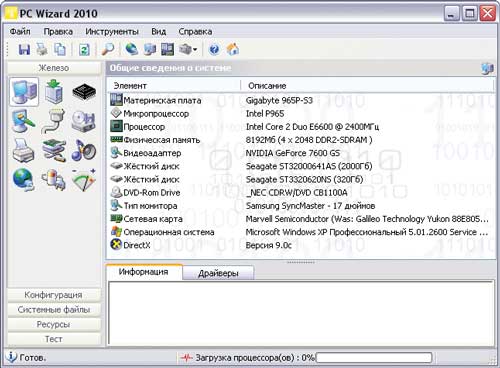Switch to the Драйверы tab
This screenshot has width=500, height=368.
pyautogui.click(x=218, y=273)
